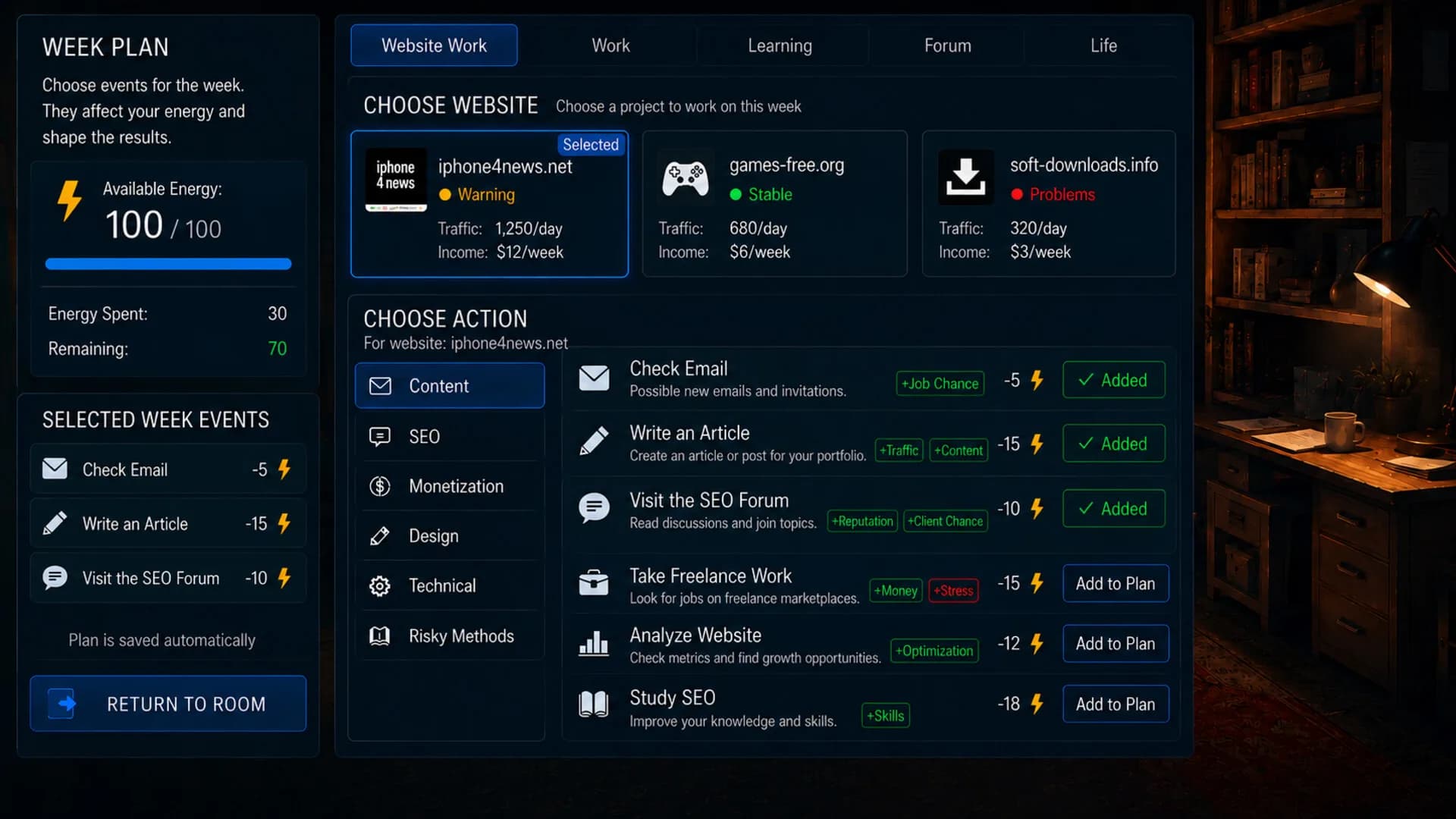Remove Check Email via its Added toggle
This screenshot has height=819, width=1456.
point(1113,380)
